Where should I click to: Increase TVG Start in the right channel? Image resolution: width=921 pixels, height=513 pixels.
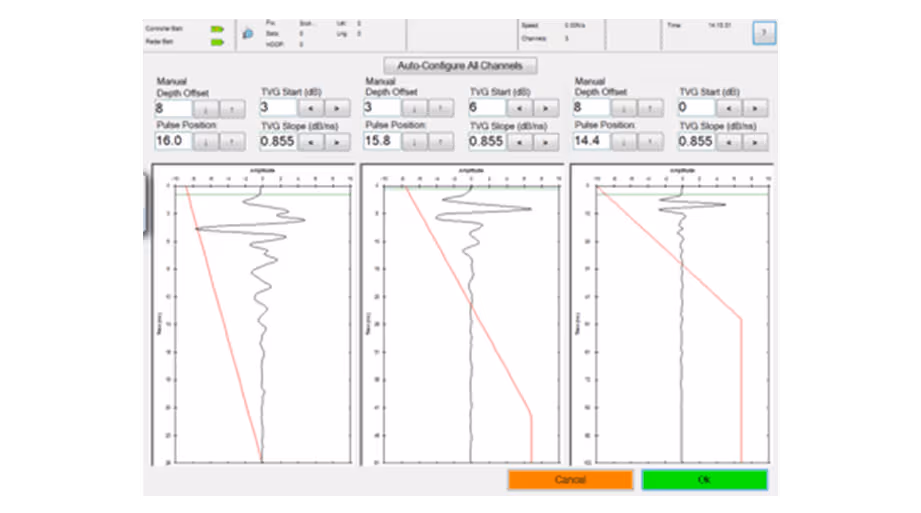click(755, 108)
